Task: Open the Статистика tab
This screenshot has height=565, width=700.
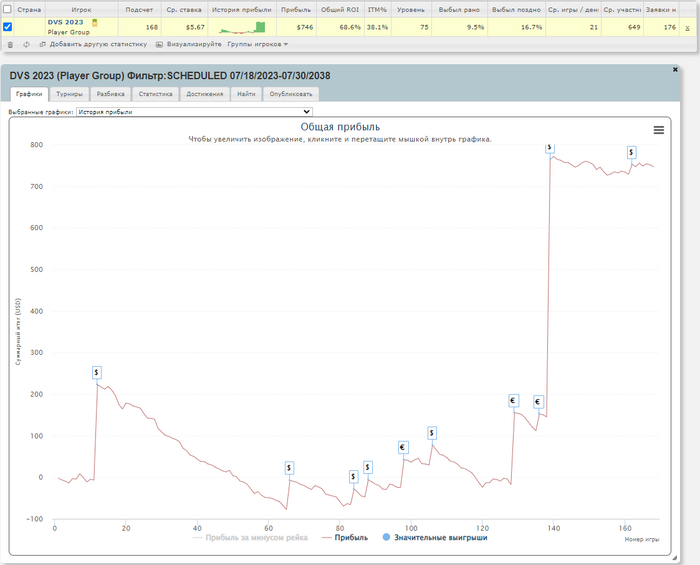Action: (155, 94)
